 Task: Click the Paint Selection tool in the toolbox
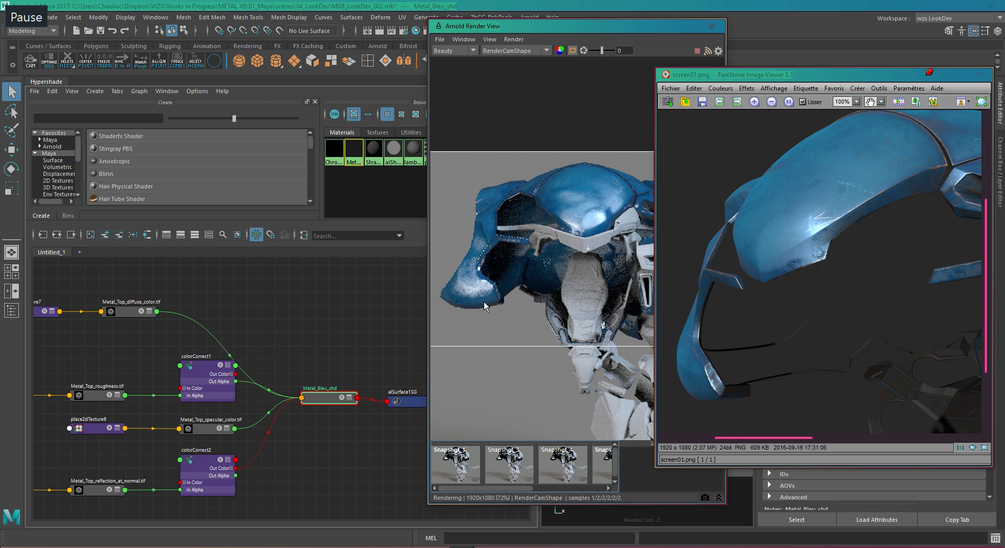click(x=12, y=130)
